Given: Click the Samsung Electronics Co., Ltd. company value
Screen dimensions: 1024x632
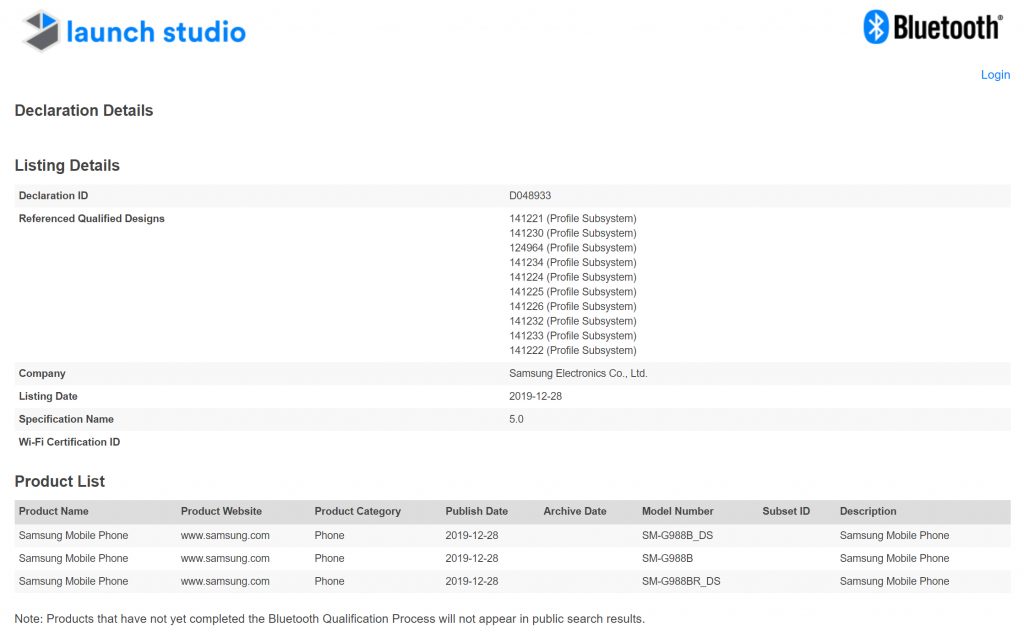Looking at the screenshot, I should (578, 373).
